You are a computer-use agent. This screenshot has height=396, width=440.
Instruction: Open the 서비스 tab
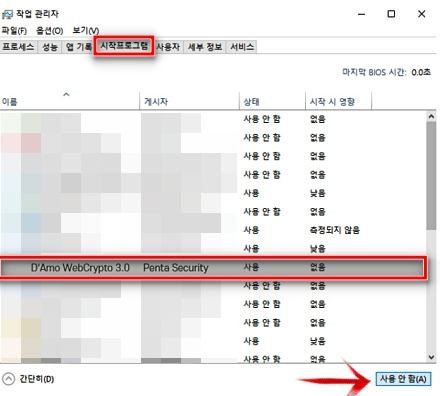click(242, 47)
